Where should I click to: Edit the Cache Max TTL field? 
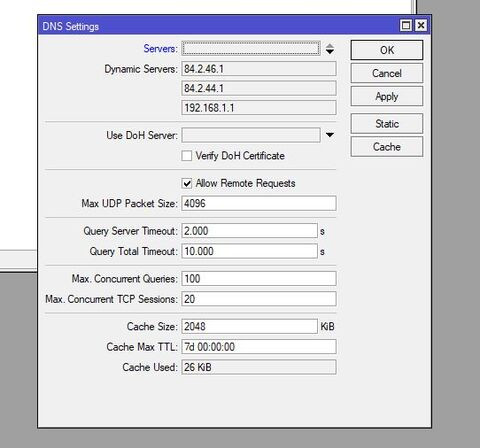coord(259,347)
